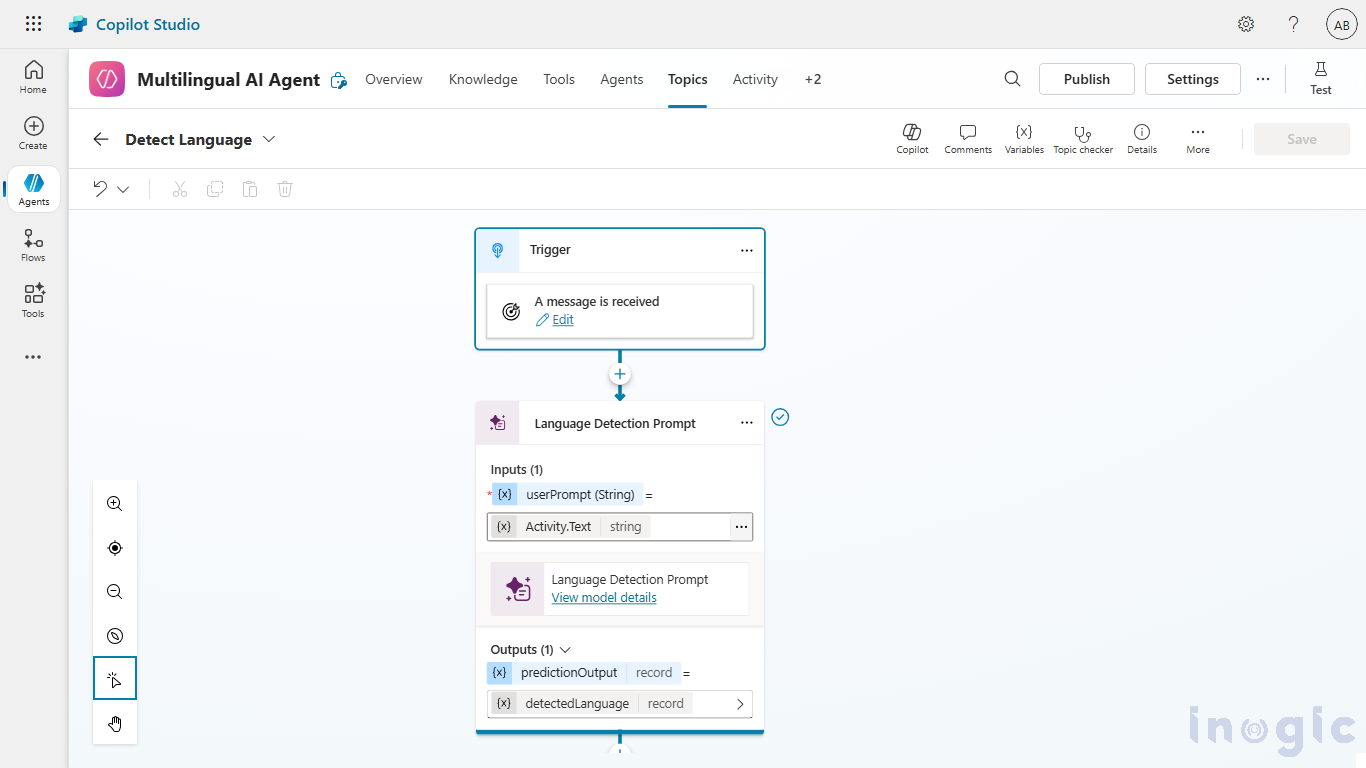Switch to the Activity tab

coord(755,79)
